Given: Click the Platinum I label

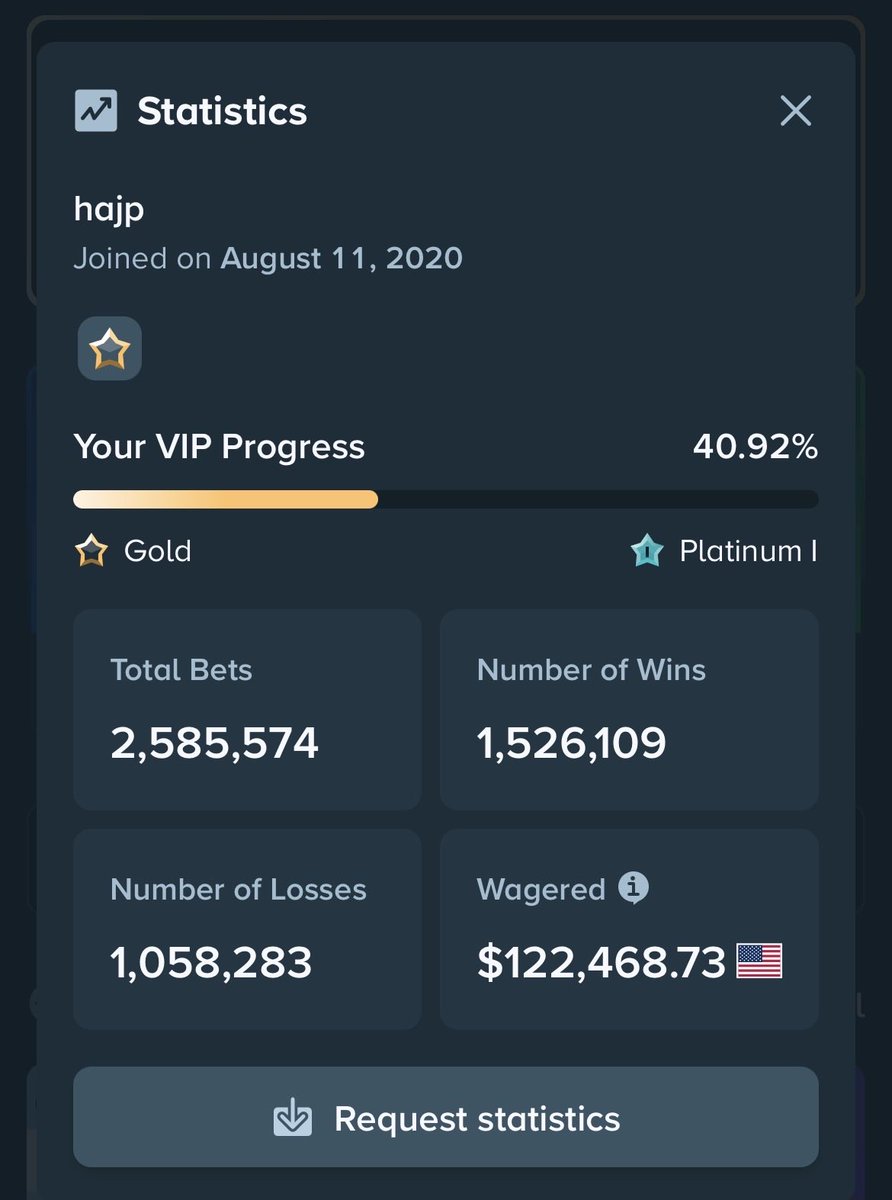Looking at the screenshot, I should tap(748, 551).
